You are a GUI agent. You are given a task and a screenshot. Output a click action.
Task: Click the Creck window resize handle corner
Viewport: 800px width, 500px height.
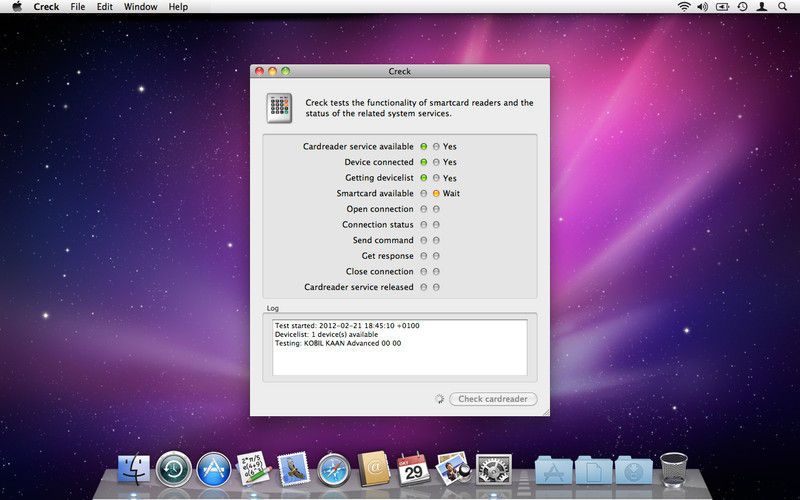coord(546,412)
